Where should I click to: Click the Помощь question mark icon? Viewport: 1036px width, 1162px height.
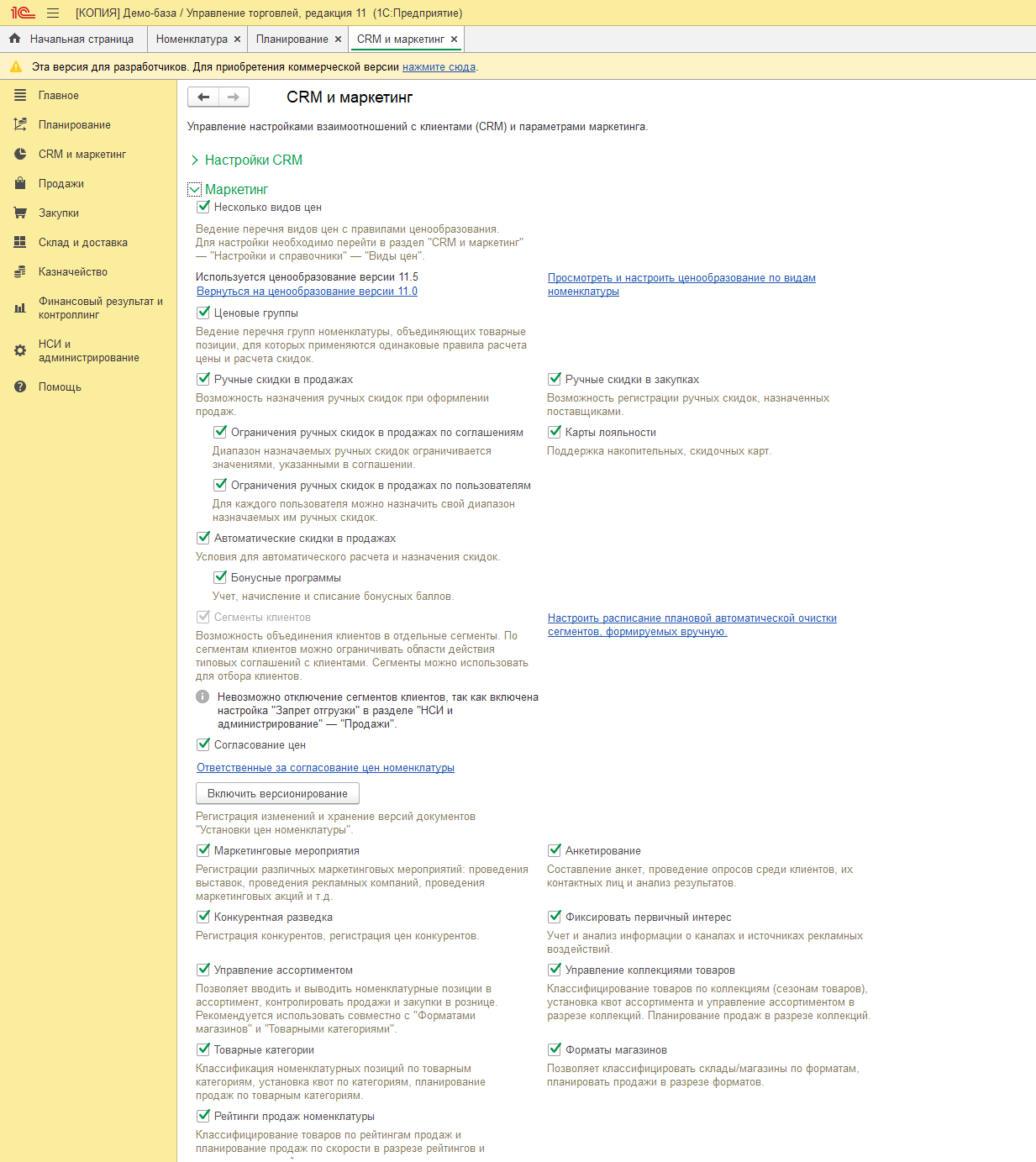tap(20, 387)
